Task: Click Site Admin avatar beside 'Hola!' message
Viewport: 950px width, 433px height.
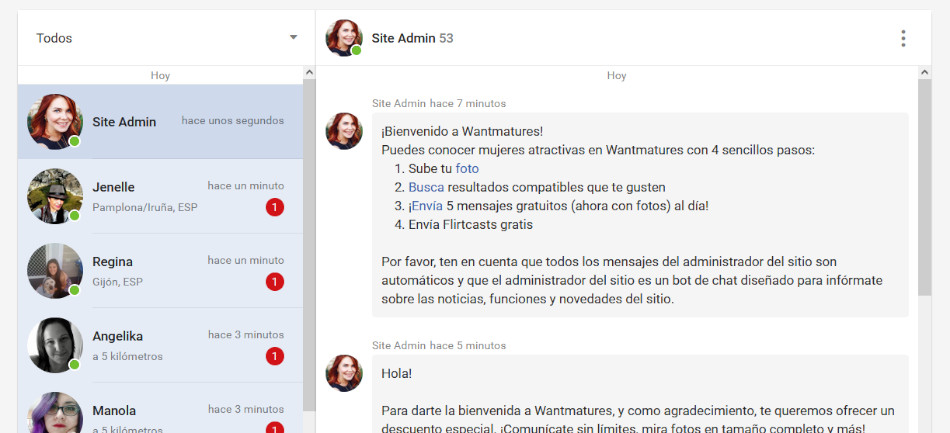Action: click(344, 373)
